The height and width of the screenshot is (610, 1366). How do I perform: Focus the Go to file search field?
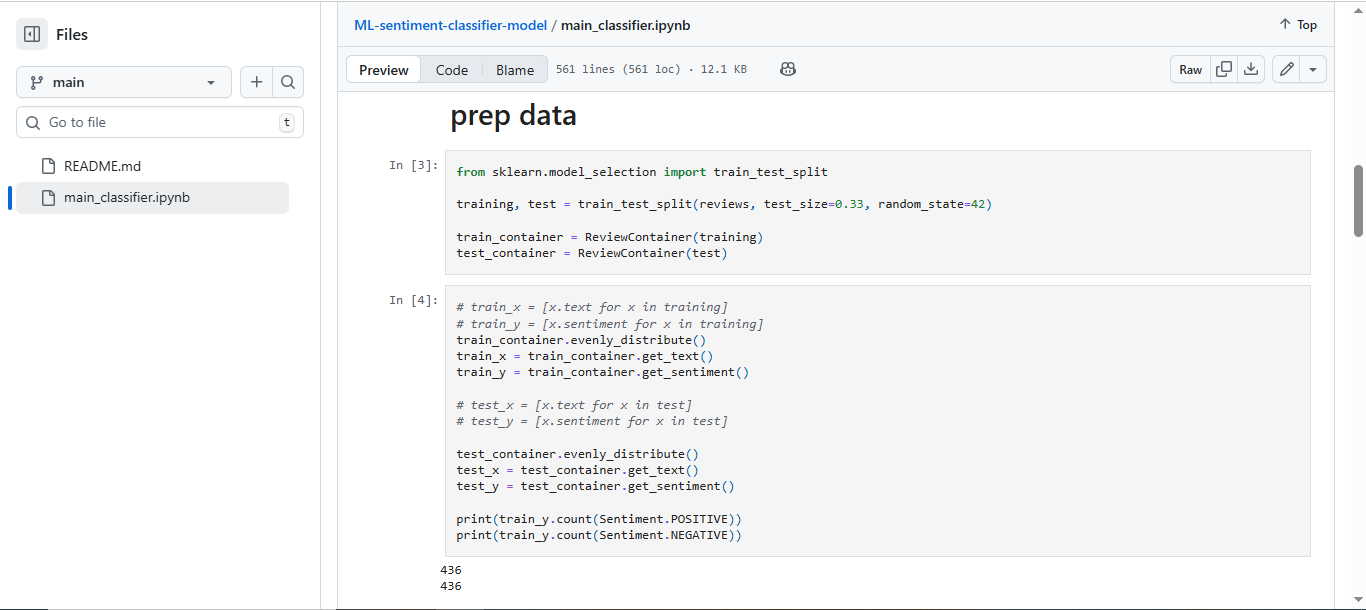(160, 122)
